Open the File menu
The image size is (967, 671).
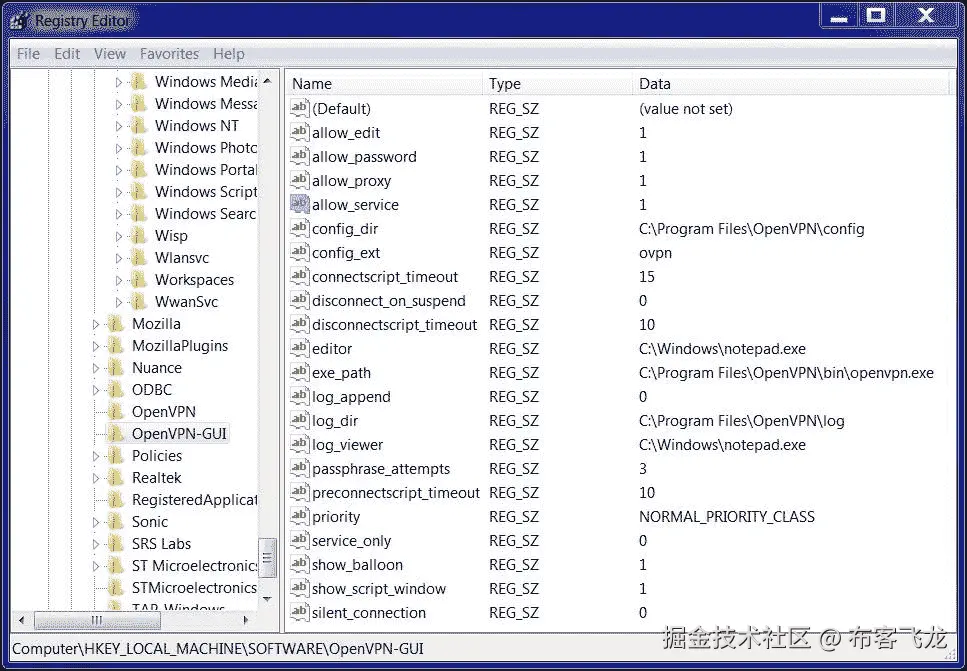pos(28,54)
